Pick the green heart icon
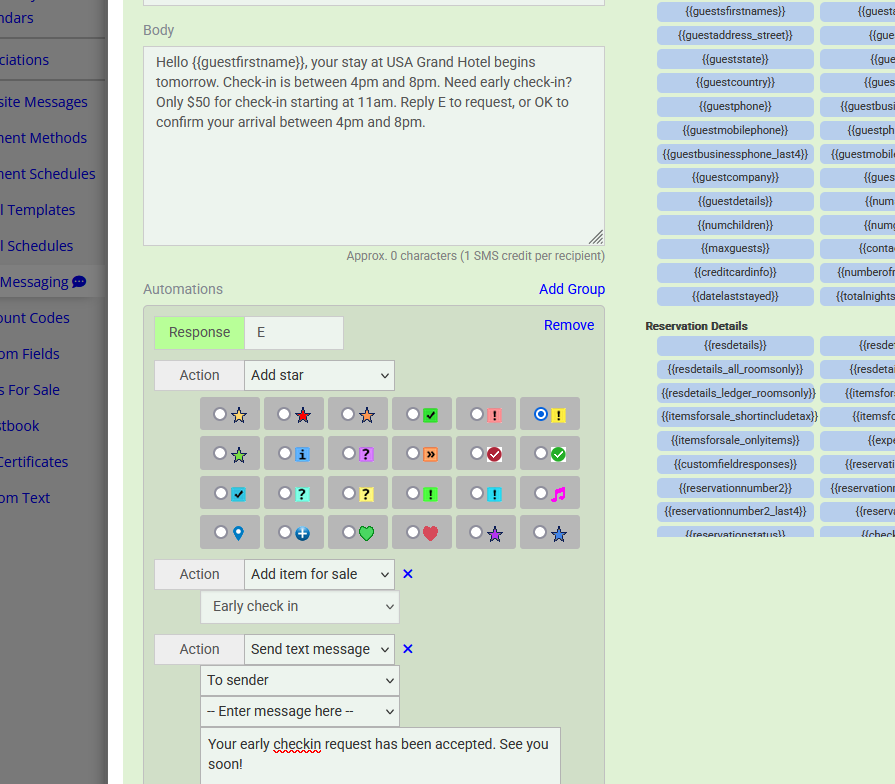 tap(349, 533)
